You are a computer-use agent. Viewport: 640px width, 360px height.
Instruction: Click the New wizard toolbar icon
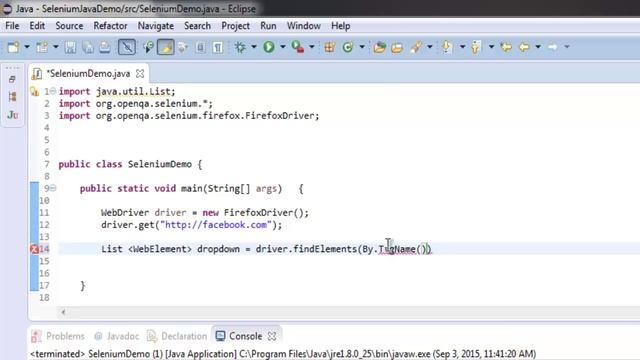click(13, 47)
